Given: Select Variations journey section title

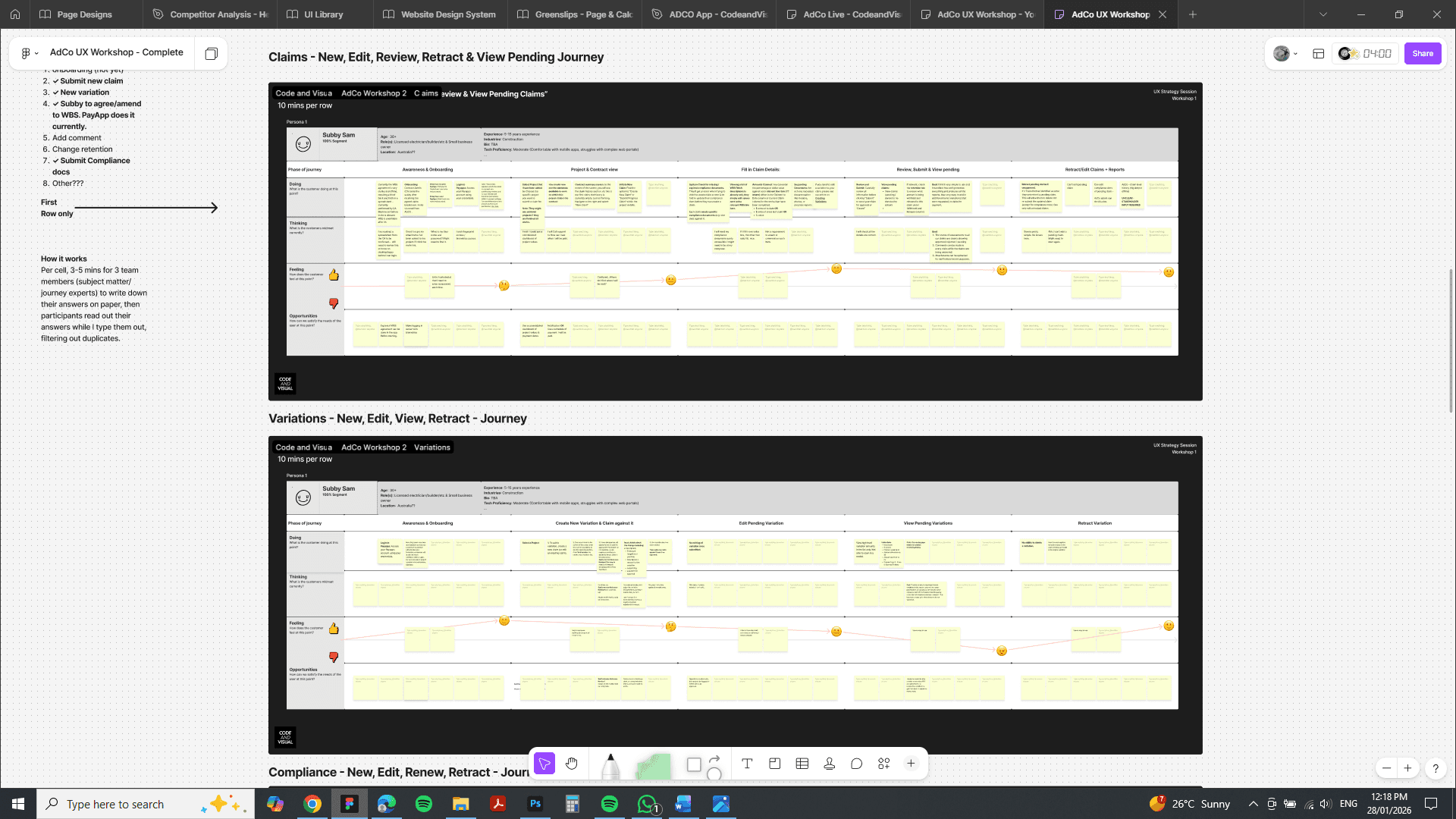Looking at the screenshot, I should coord(397,419).
